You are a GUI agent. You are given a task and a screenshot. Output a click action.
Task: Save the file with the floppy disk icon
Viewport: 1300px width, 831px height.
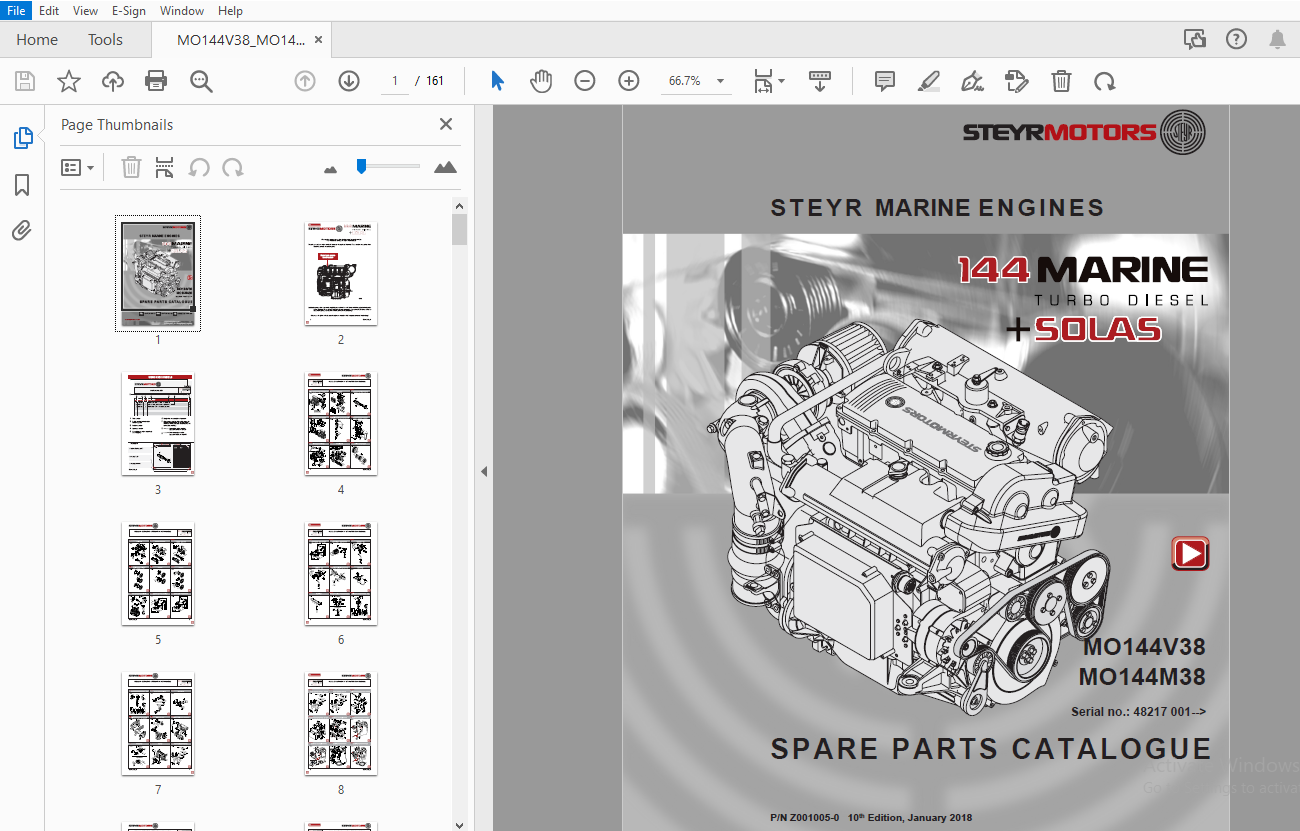click(25, 81)
